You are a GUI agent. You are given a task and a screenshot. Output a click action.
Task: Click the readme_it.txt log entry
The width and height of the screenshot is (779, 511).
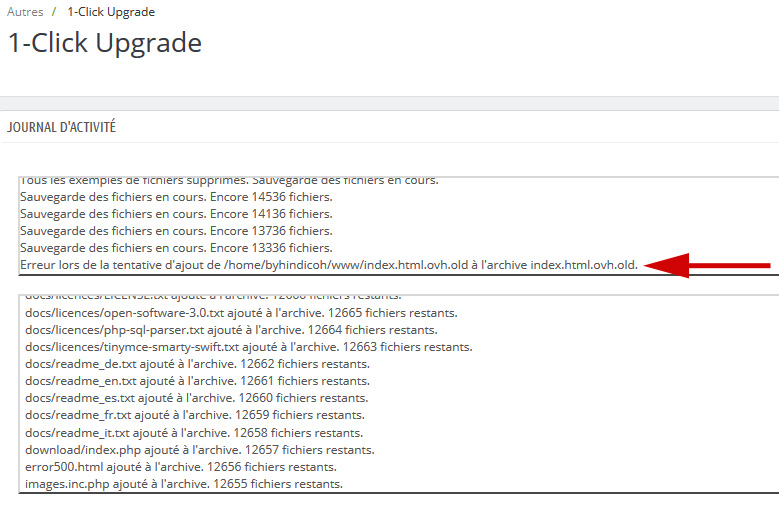click(x=194, y=433)
